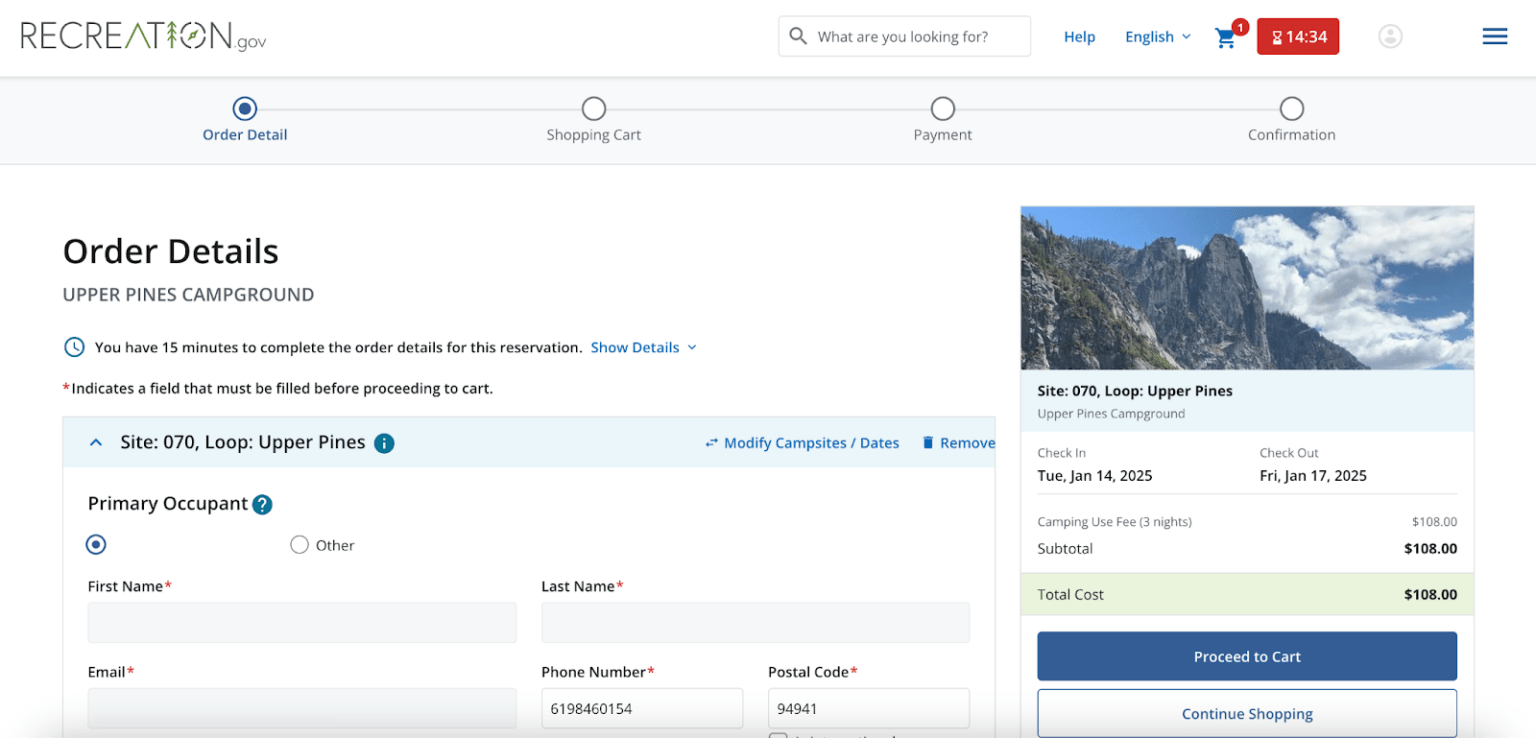This screenshot has width=1536, height=738.
Task: Open the English language dropdown
Action: pos(1157,37)
